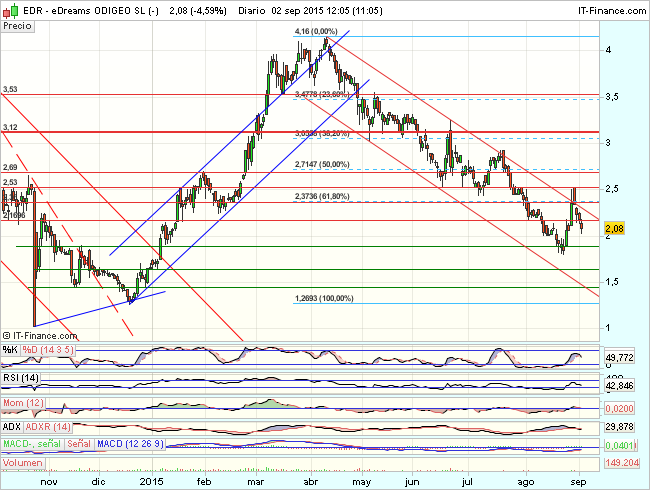Click the 149.204 volume value box
650x490 pixels.
tap(623, 463)
